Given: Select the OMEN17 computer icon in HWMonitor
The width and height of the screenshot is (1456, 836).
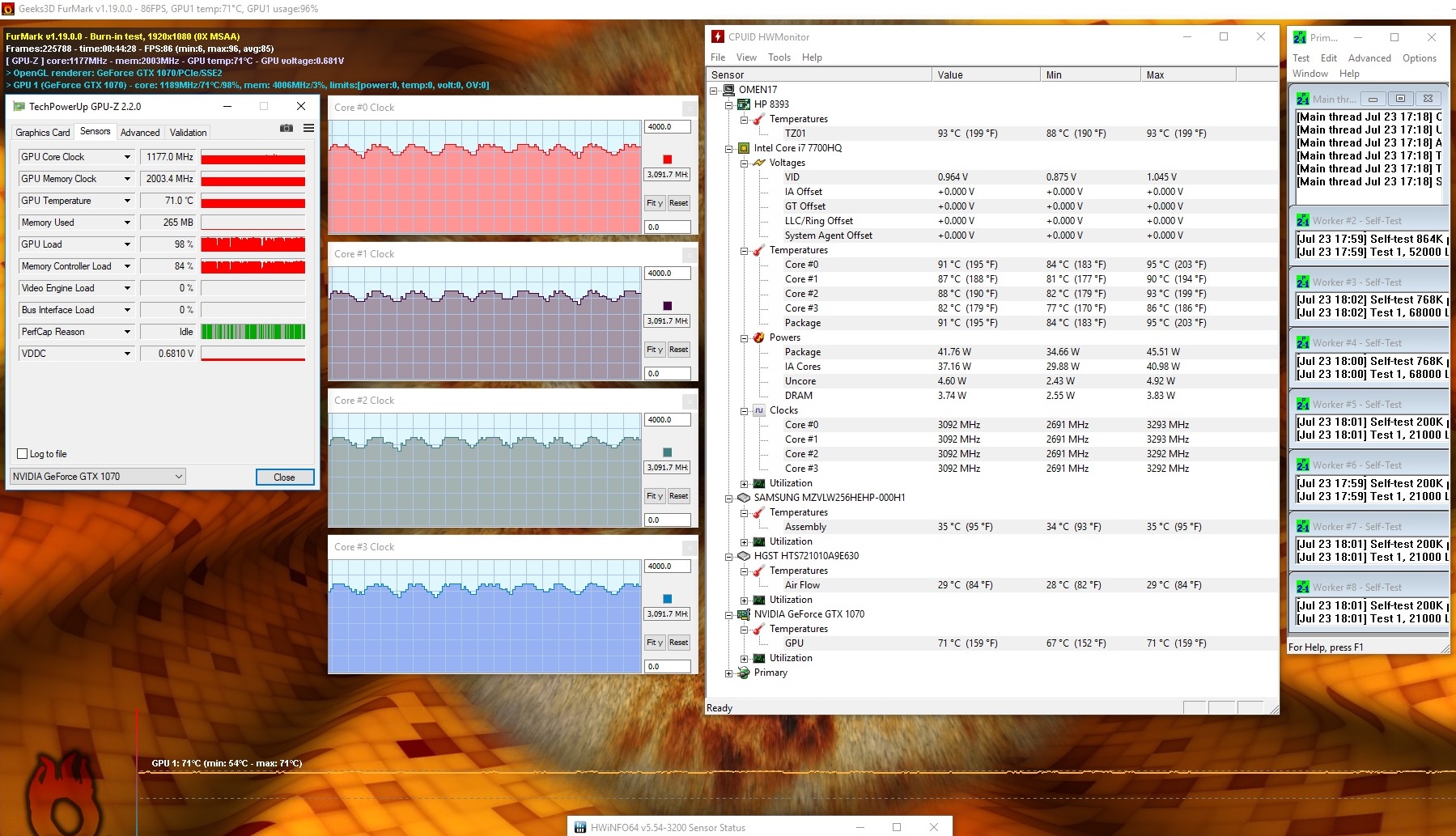Looking at the screenshot, I should [x=728, y=90].
